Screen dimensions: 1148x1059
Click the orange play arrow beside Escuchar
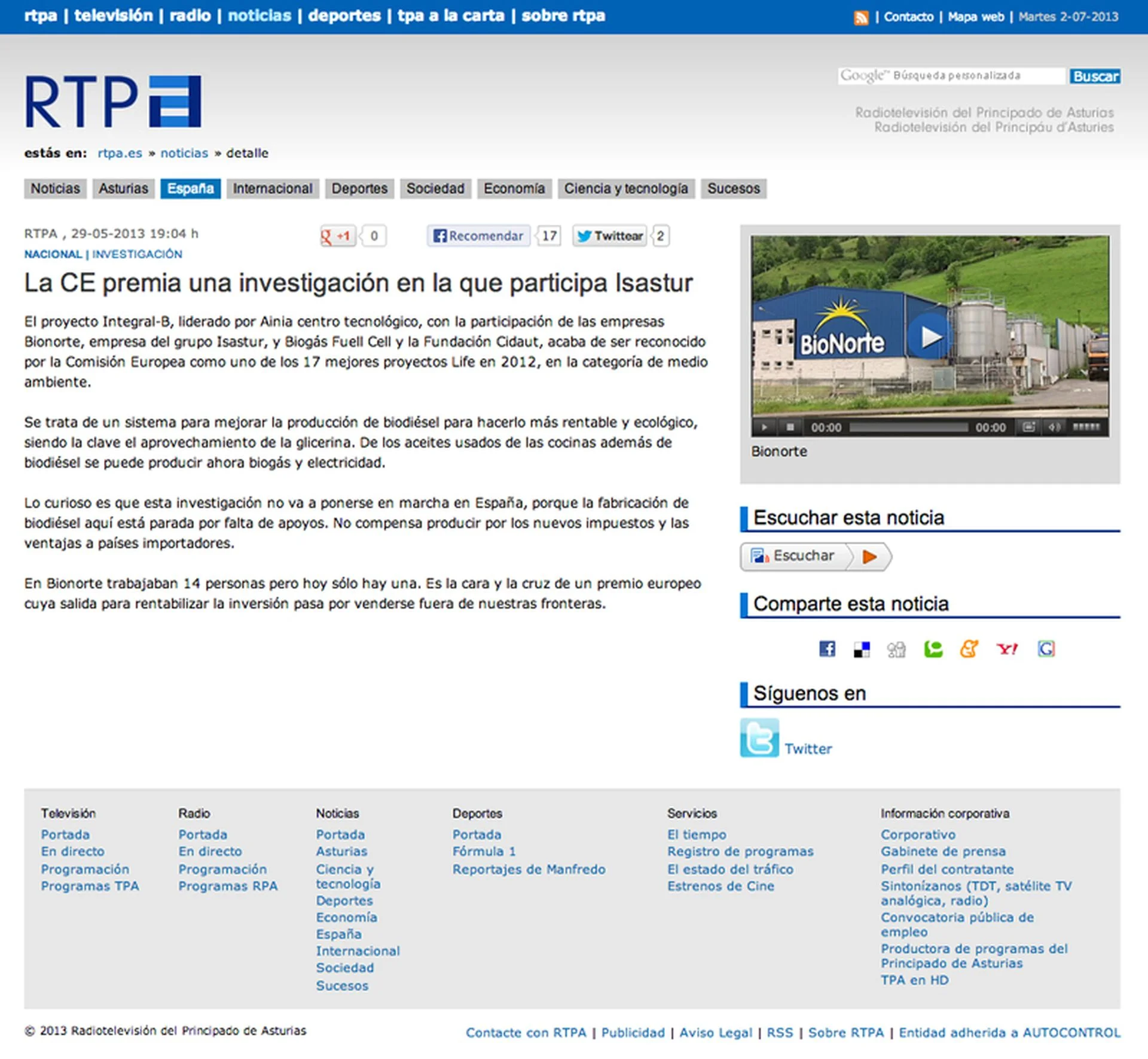[870, 556]
